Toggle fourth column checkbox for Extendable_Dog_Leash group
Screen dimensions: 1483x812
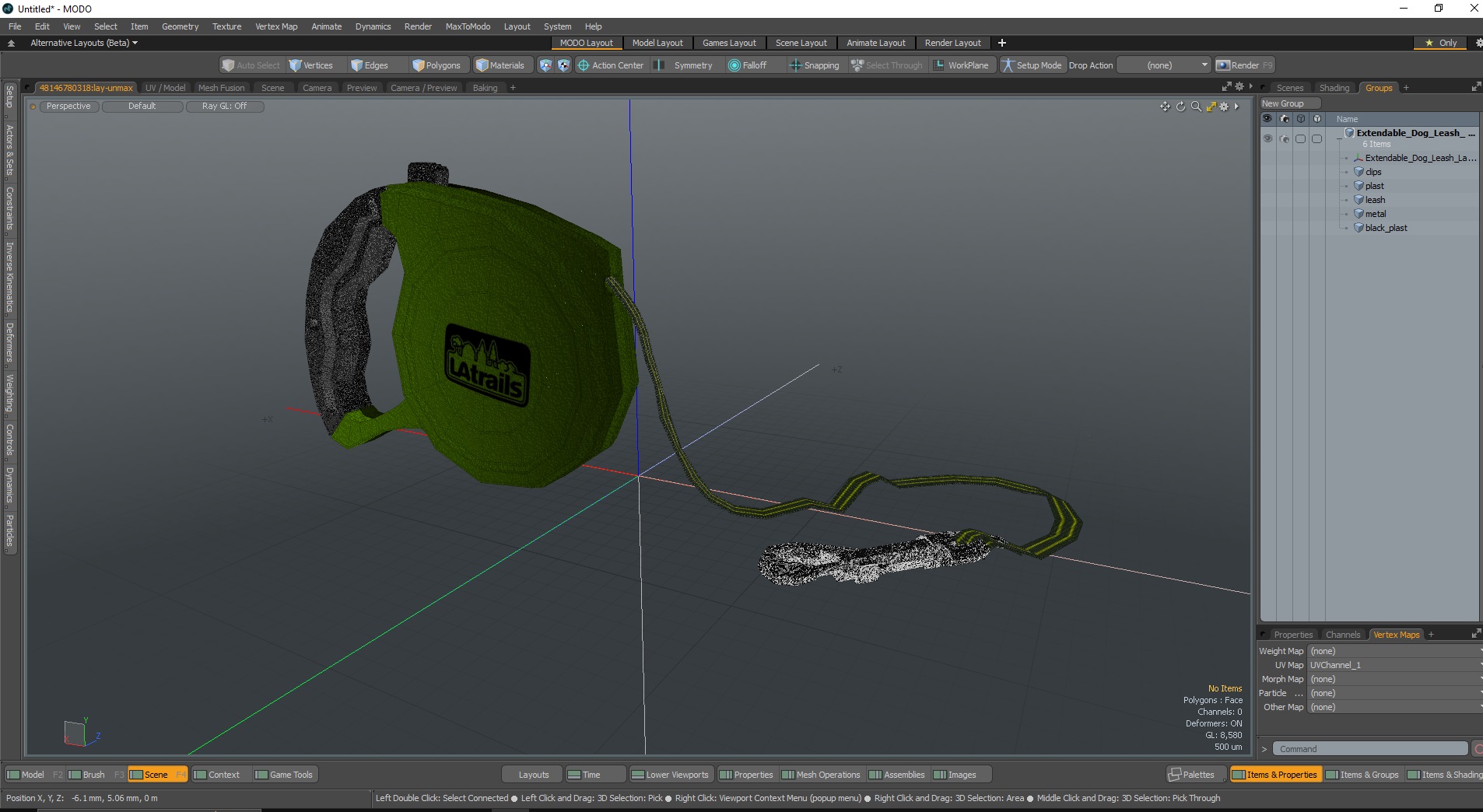(1316, 138)
